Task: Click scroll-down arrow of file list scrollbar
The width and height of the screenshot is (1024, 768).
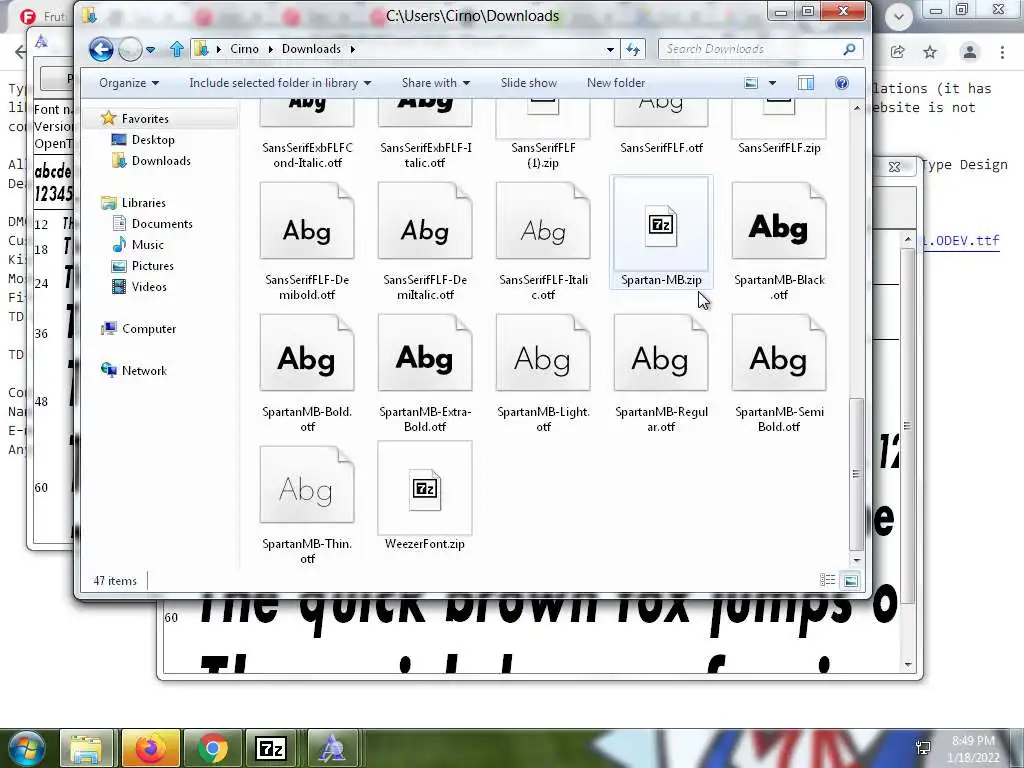Action: (857, 560)
